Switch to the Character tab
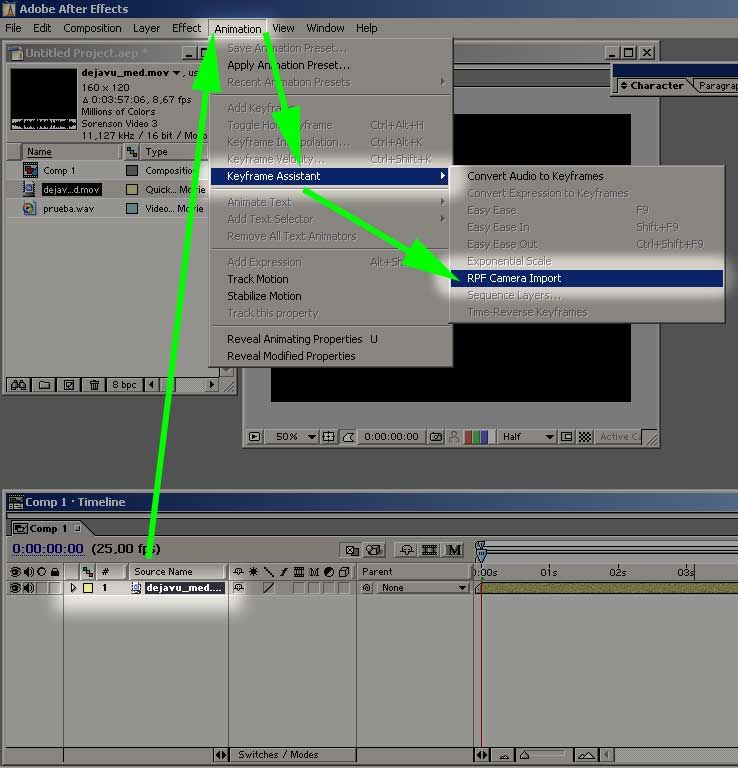738x768 pixels. click(654, 86)
